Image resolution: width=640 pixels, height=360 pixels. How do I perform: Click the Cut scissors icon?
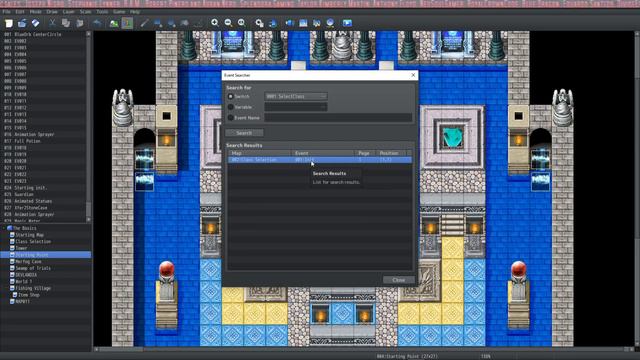tap(52, 23)
